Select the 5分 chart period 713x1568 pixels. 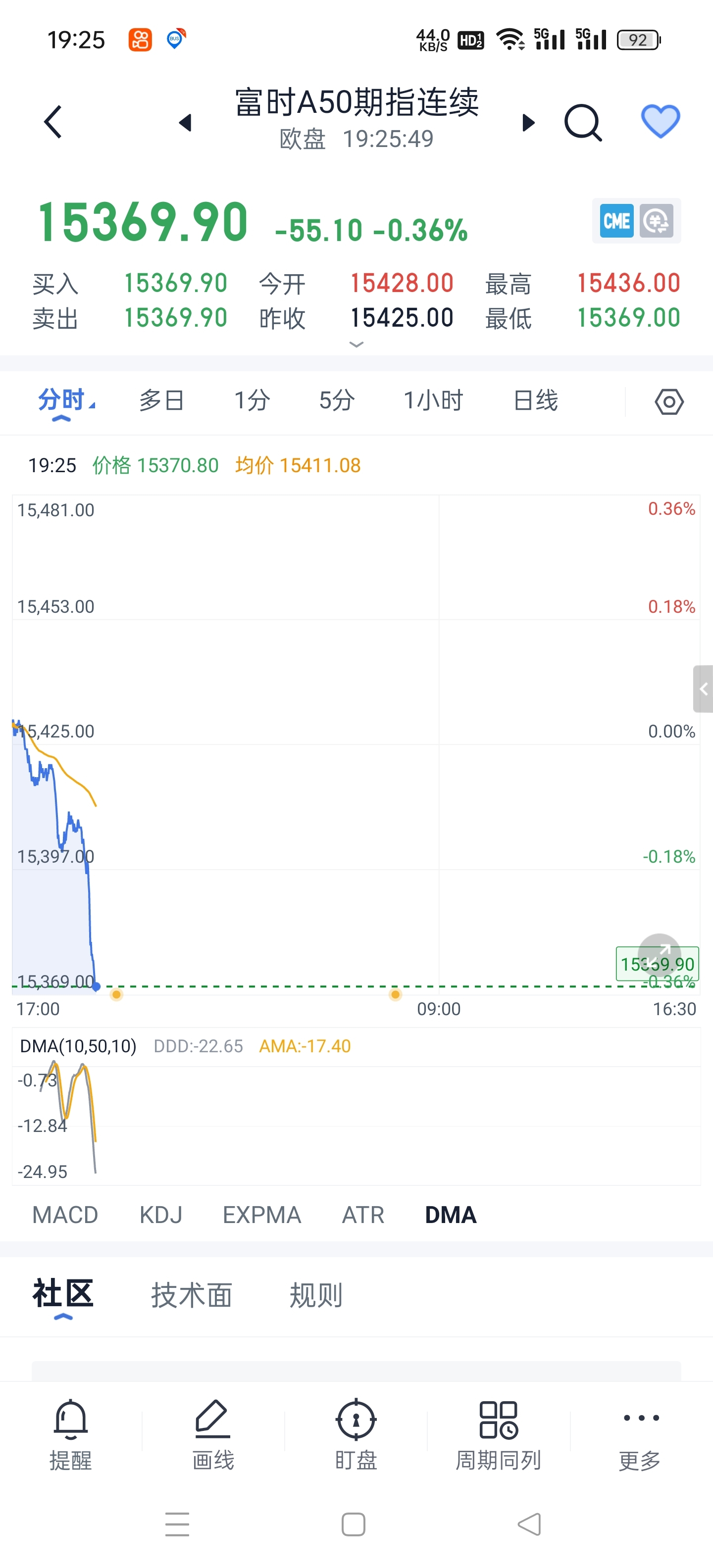pos(337,401)
